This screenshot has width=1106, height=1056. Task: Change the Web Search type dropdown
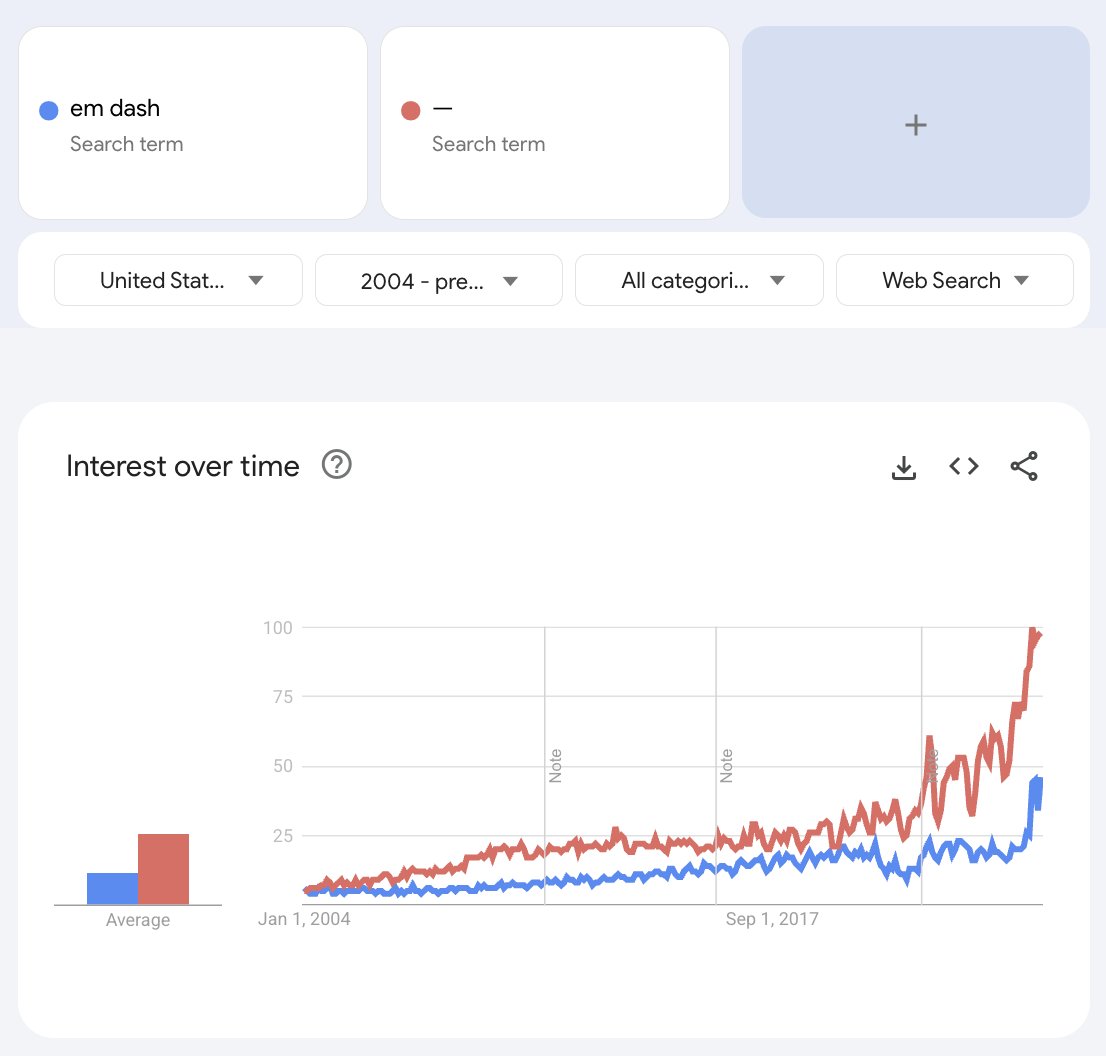coord(954,280)
